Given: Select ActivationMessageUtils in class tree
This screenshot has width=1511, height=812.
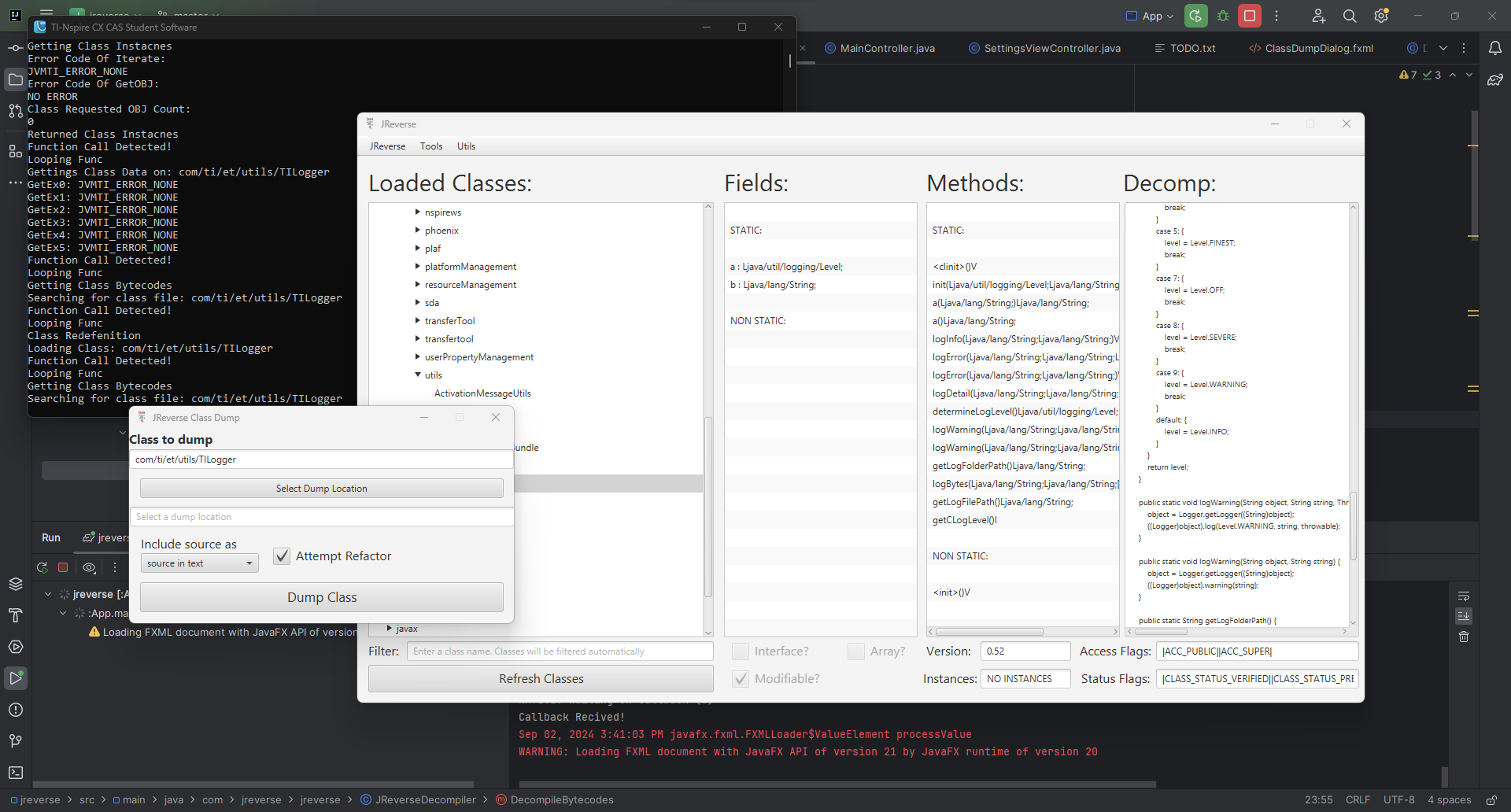Looking at the screenshot, I should coord(482,393).
